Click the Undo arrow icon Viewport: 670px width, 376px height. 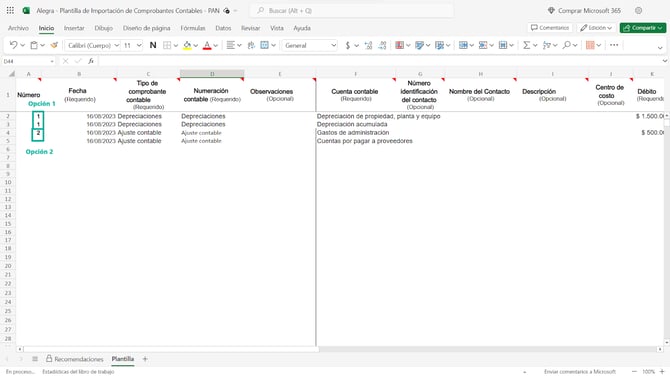13,45
